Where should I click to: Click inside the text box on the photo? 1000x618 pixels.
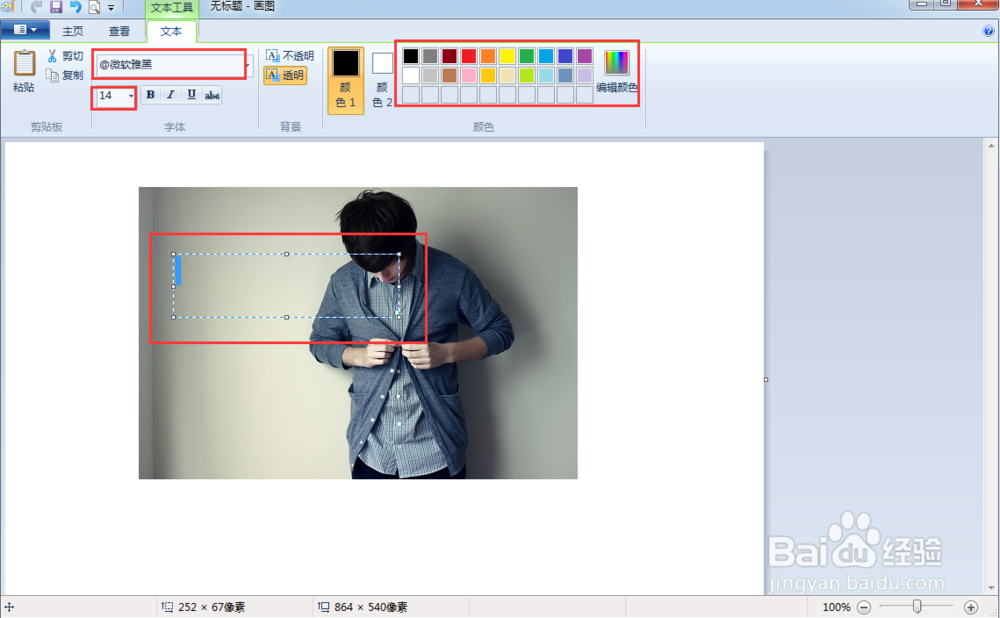(286, 286)
